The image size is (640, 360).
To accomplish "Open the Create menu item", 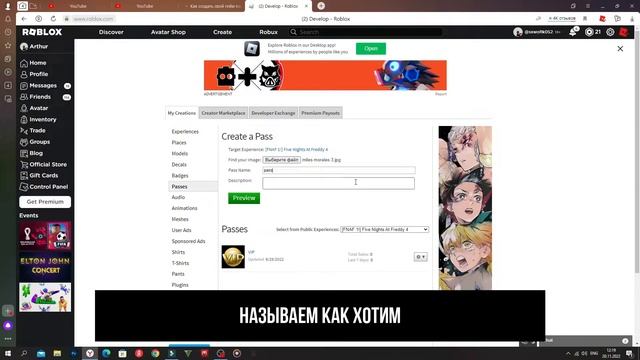I will 222,32.
